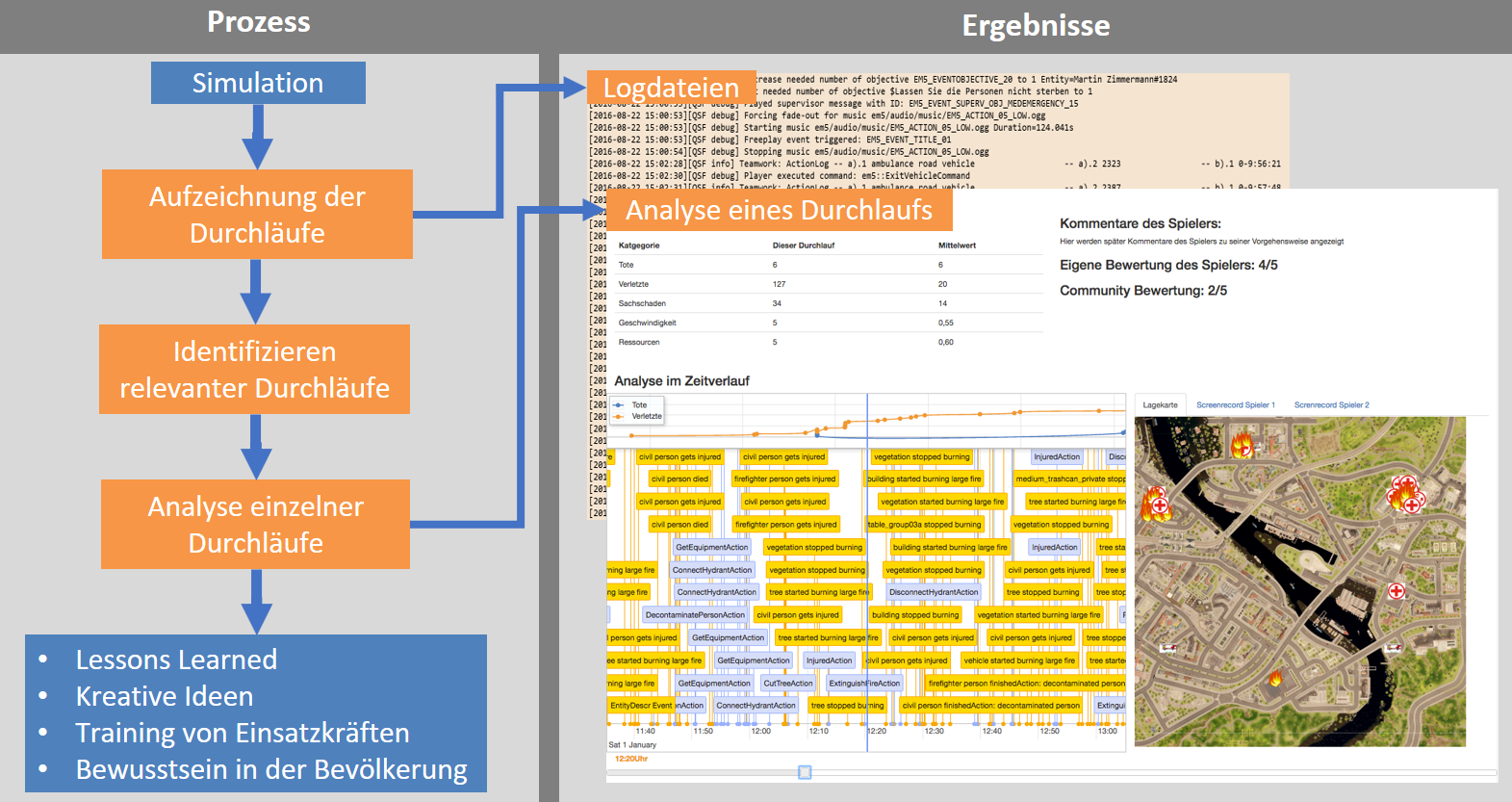Click the Sat 1 January date label

(x=632, y=745)
